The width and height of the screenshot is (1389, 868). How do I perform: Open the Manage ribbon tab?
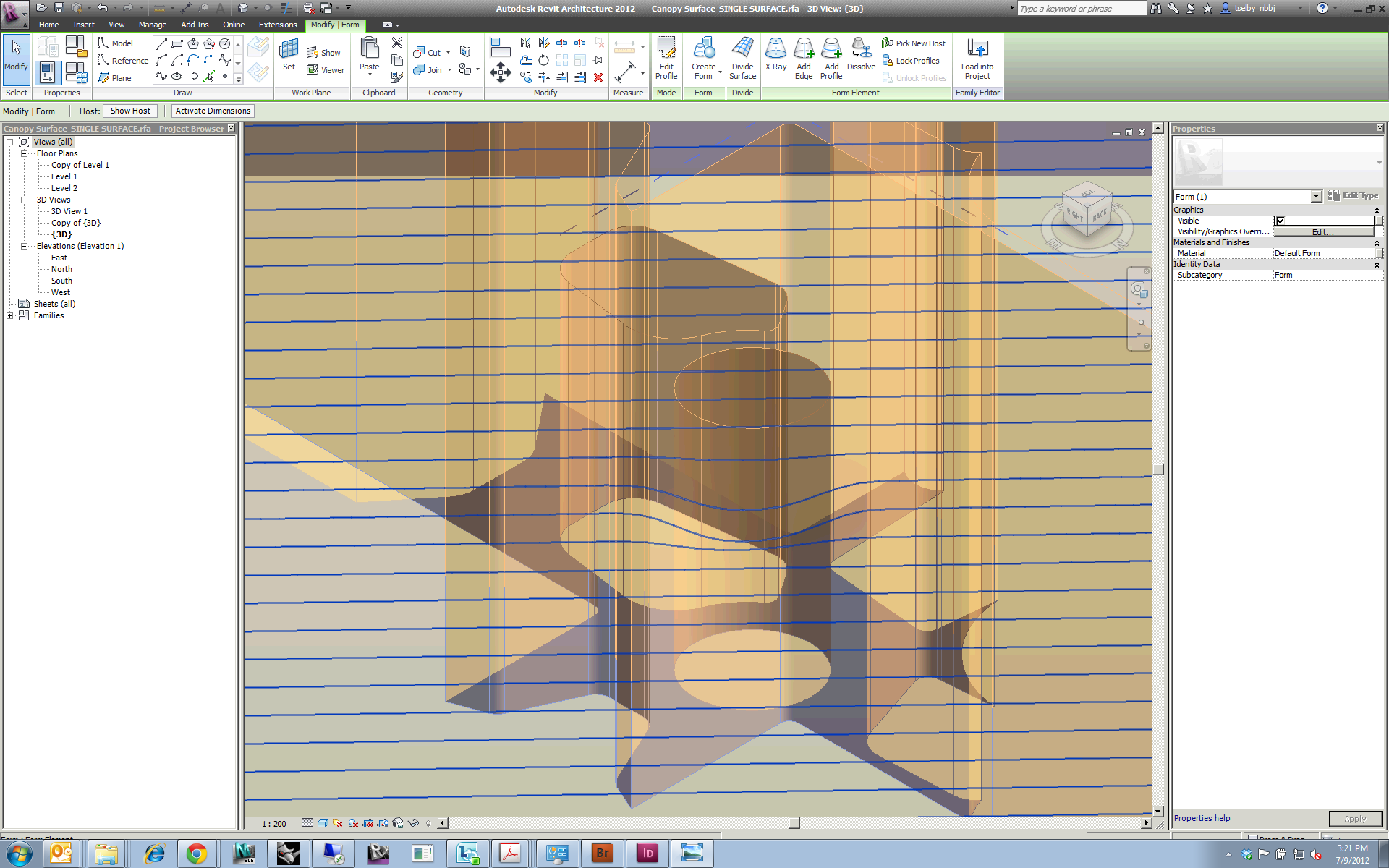pos(153,25)
